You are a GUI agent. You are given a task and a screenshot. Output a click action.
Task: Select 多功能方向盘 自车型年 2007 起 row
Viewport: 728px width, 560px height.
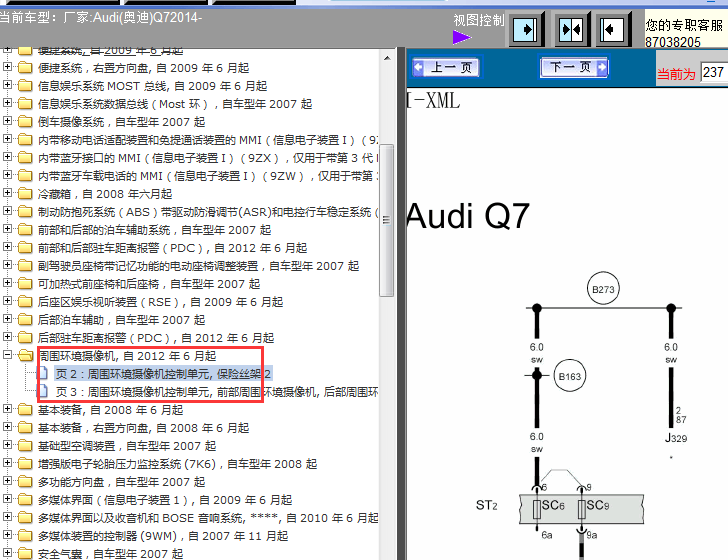click(x=121, y=482)
